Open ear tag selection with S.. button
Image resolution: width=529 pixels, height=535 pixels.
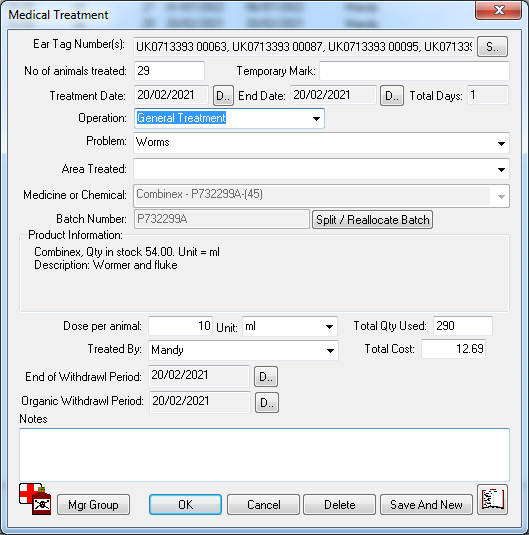click(492, 46)
